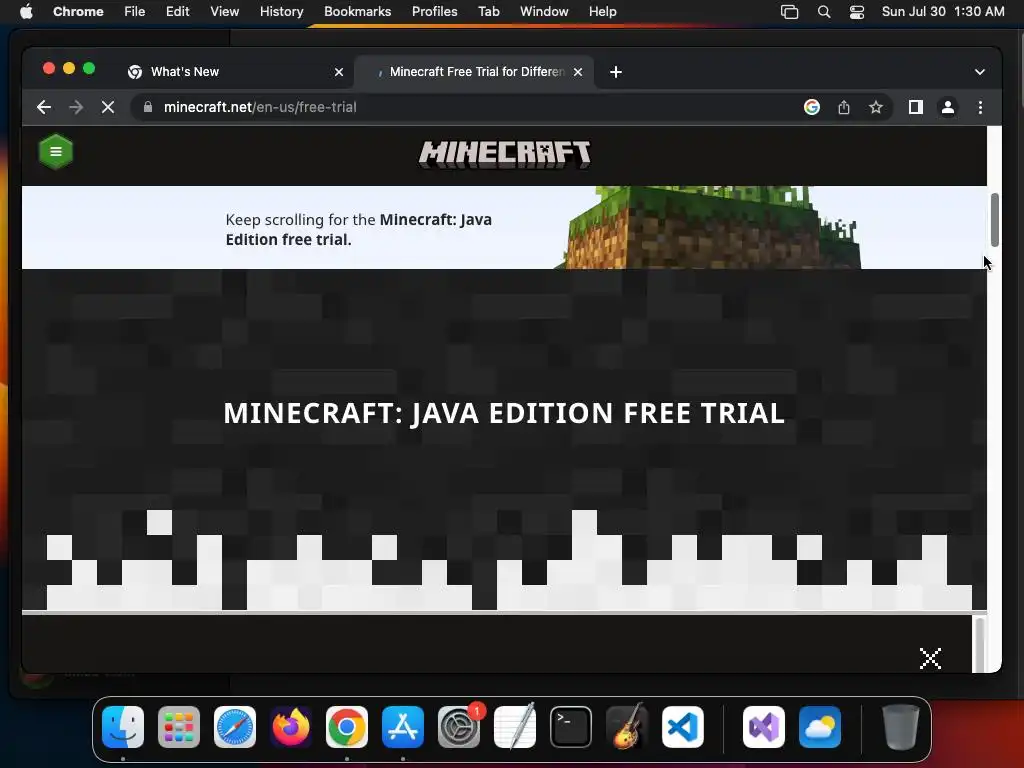The height and width of the screenshot is (768, 1024).
Task: Open the File menu
Action: [x=135, y=12]
